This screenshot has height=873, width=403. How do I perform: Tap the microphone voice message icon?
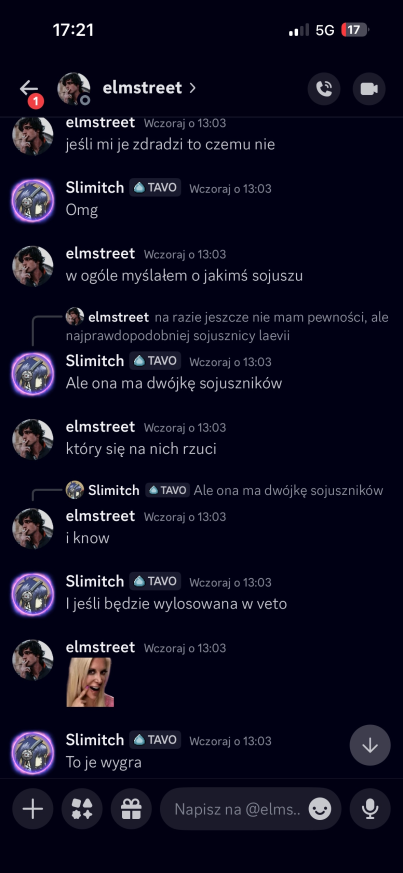(370, 808)
